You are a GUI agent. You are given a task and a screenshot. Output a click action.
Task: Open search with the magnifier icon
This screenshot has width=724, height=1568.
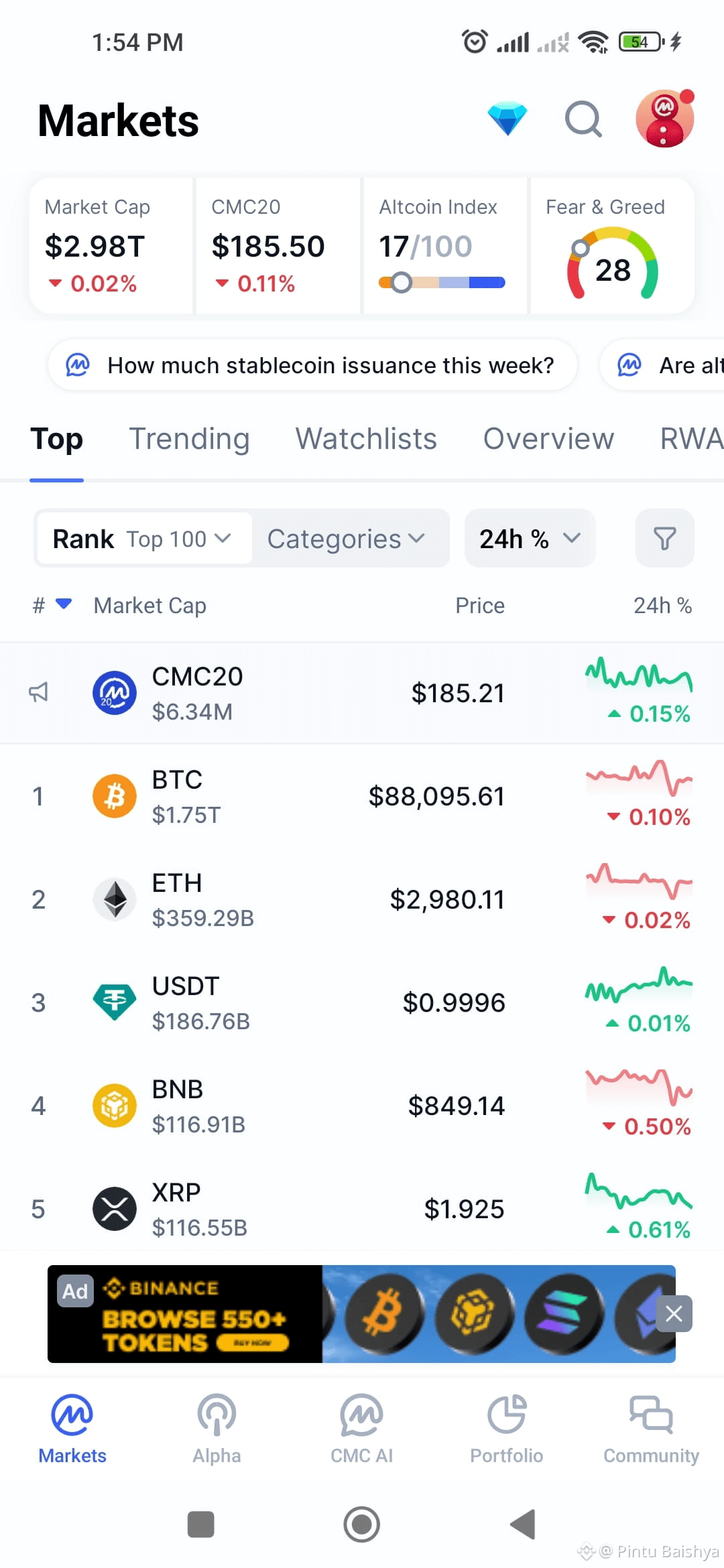click(x=583, y=119)
